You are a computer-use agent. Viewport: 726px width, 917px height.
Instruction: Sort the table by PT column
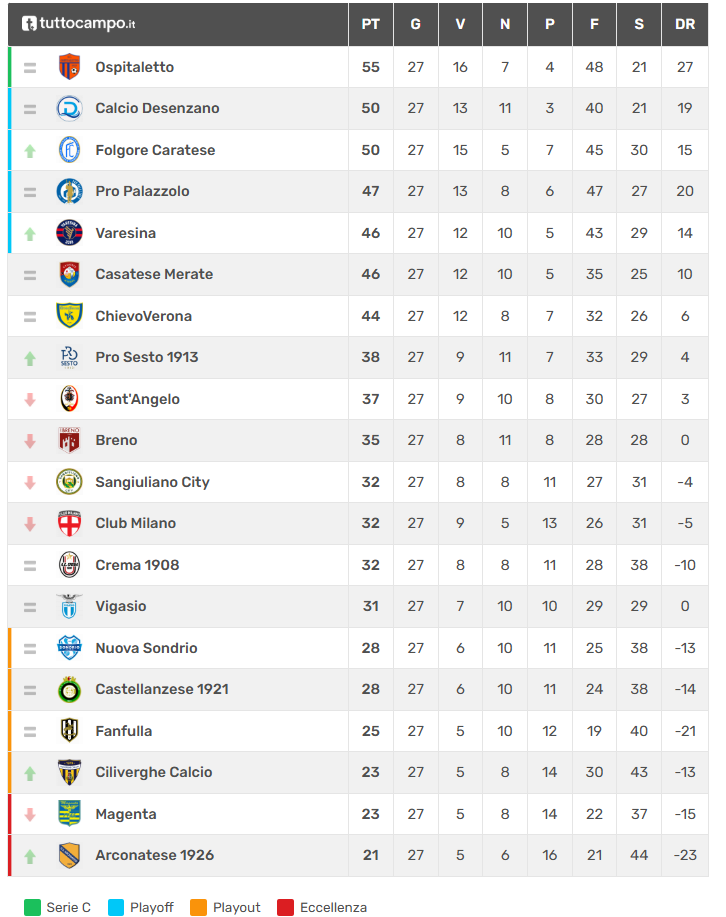click(370, 24)
